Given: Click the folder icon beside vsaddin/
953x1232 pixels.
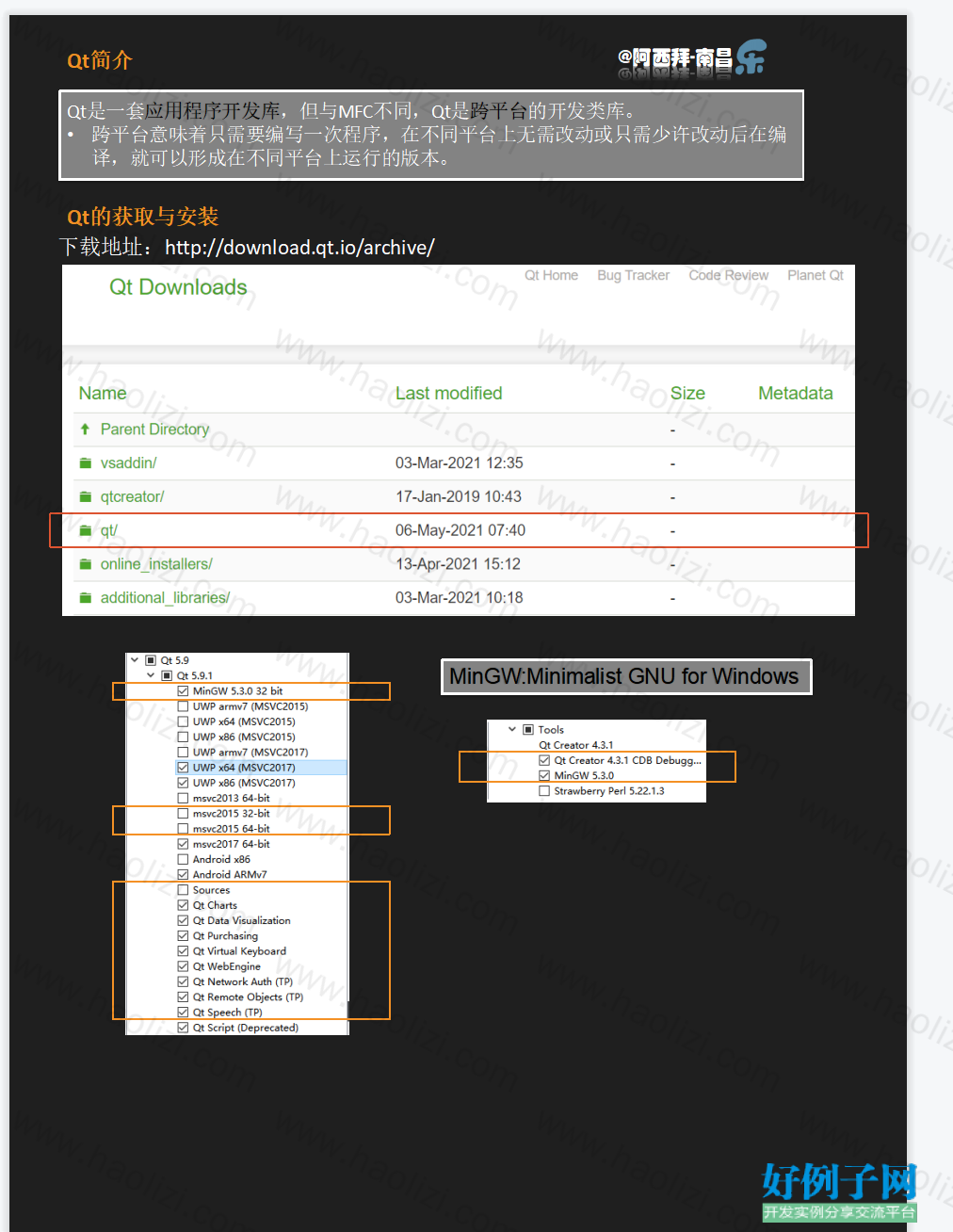Looking at the screenshot, I should [86, 462].
